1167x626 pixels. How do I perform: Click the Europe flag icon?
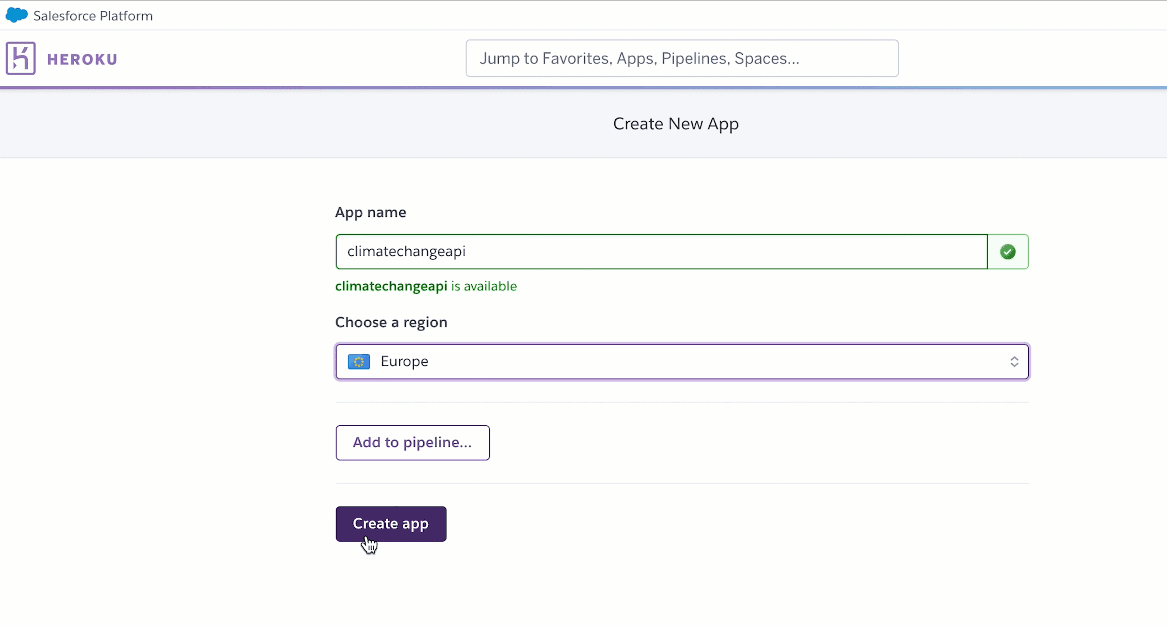click(x=359, y=362)
